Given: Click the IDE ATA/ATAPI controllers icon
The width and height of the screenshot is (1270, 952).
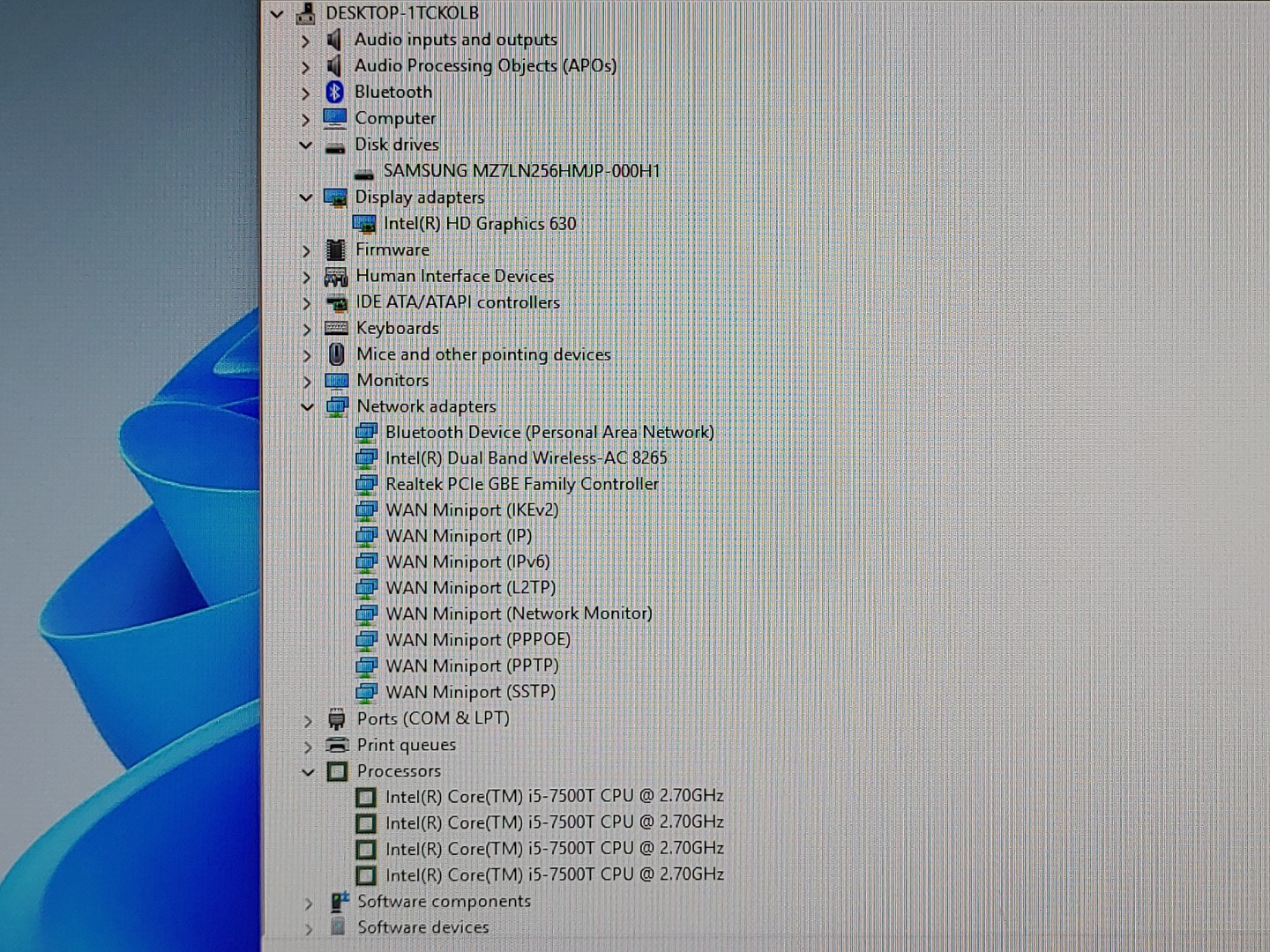Looking at the screenshot, I should (x=337, y=303).
